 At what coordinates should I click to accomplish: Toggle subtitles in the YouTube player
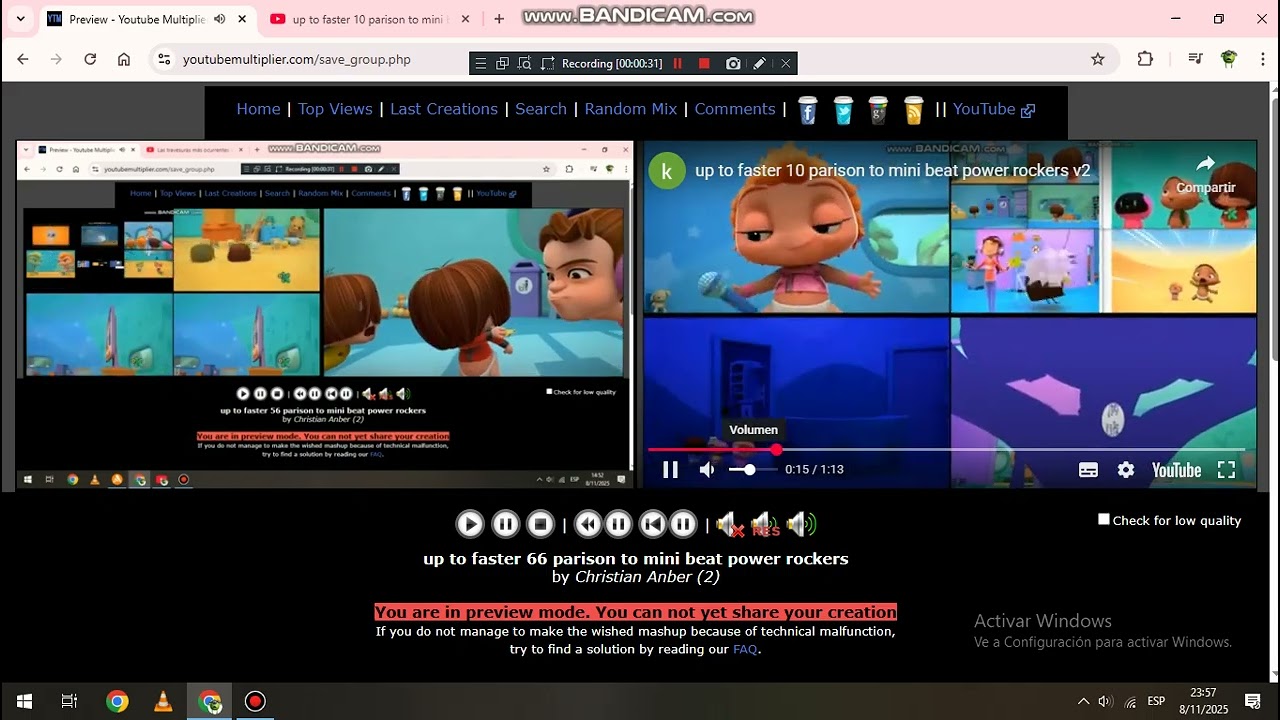(x=1089, y=470)
